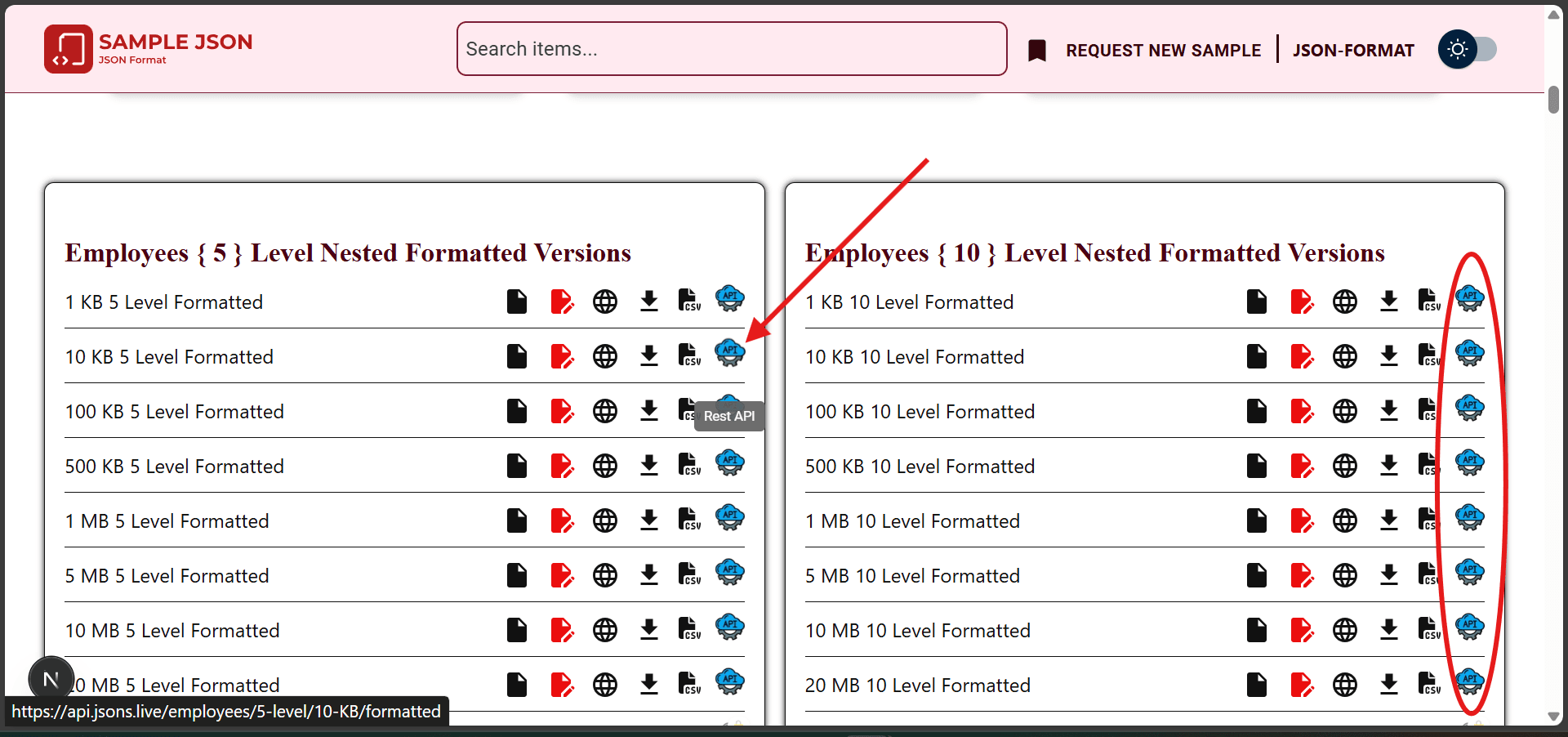The height and width of the screenshot is (737, 1568).
Task: Open Rest API for 1 MB 10 Level Formatted
Action: (1470, 517)
